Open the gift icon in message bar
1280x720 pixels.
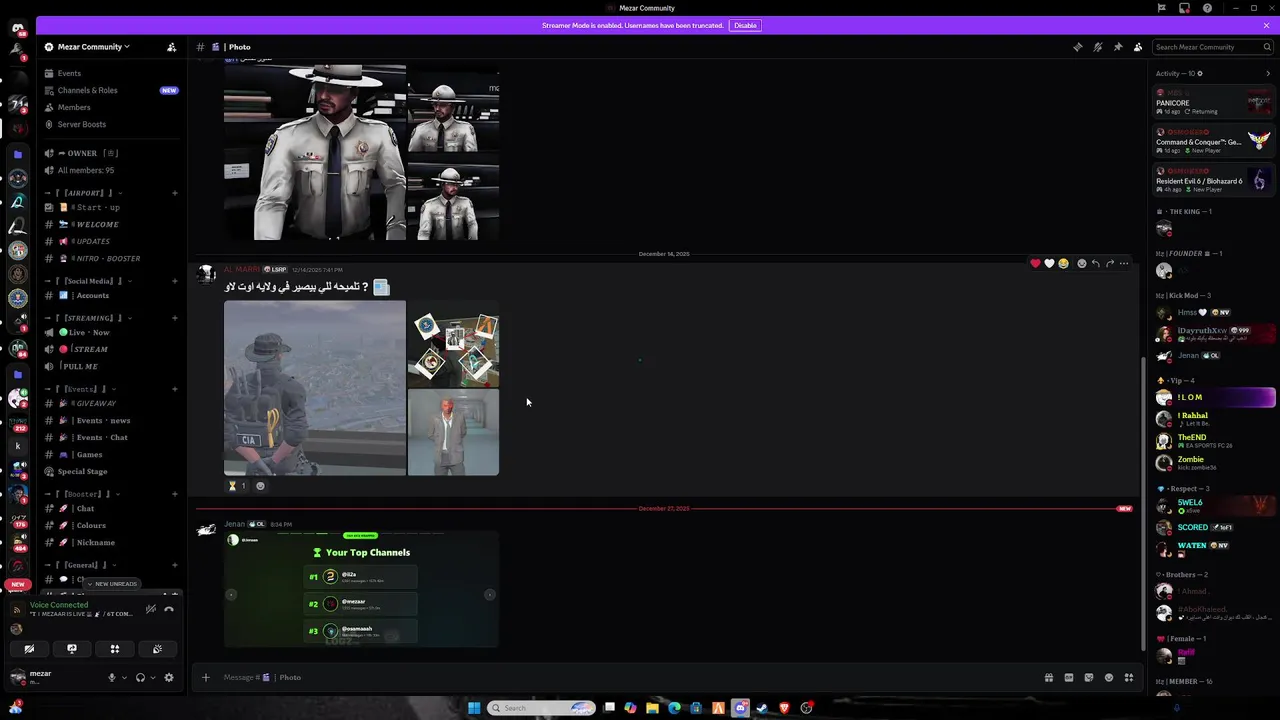coord(1049,677)
